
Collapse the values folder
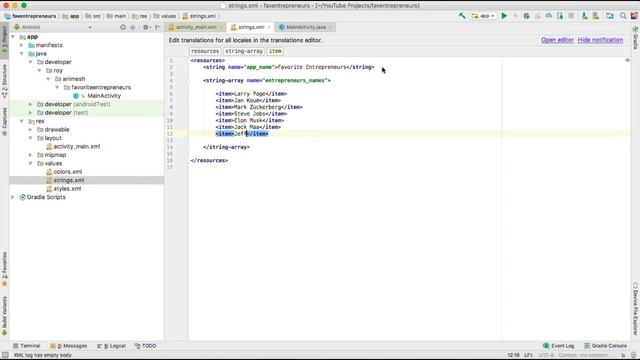[x=31, y=163]
